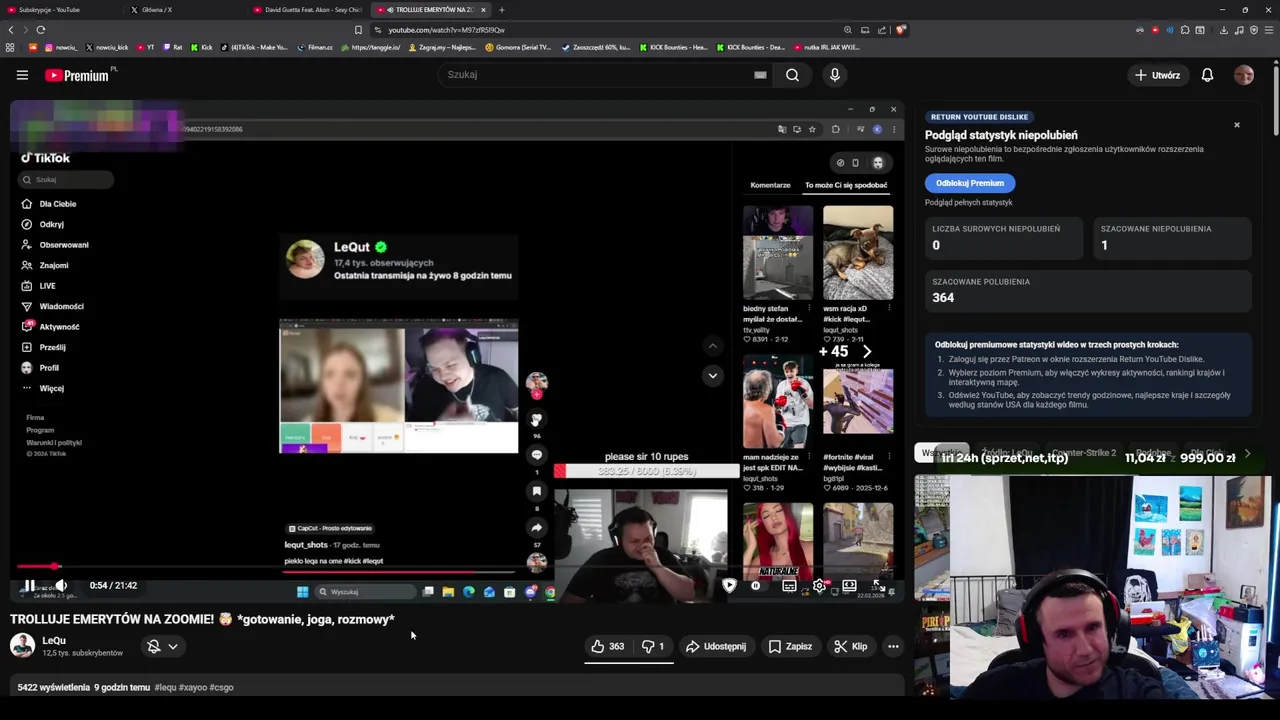Toggle bookmark for this page in the address bar
This screenshot has height=720, width=1280.
pos(358,30)
